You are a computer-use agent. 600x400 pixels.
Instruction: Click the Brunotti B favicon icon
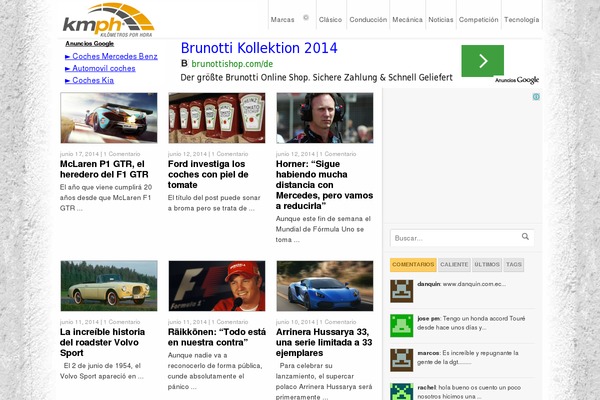pyautogui.click(x=184, y=63)
